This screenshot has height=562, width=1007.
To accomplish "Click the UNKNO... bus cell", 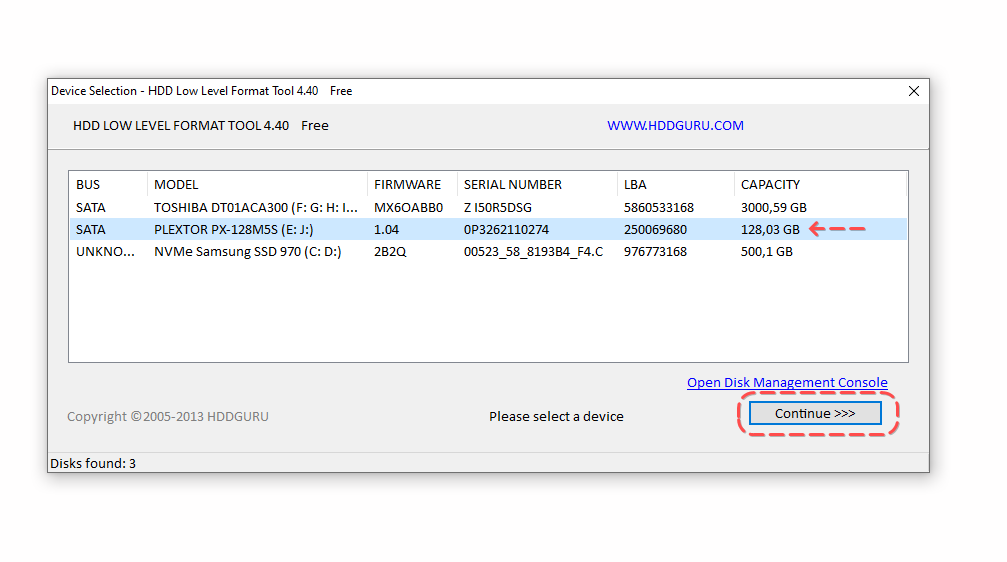I will click(105, 251).
